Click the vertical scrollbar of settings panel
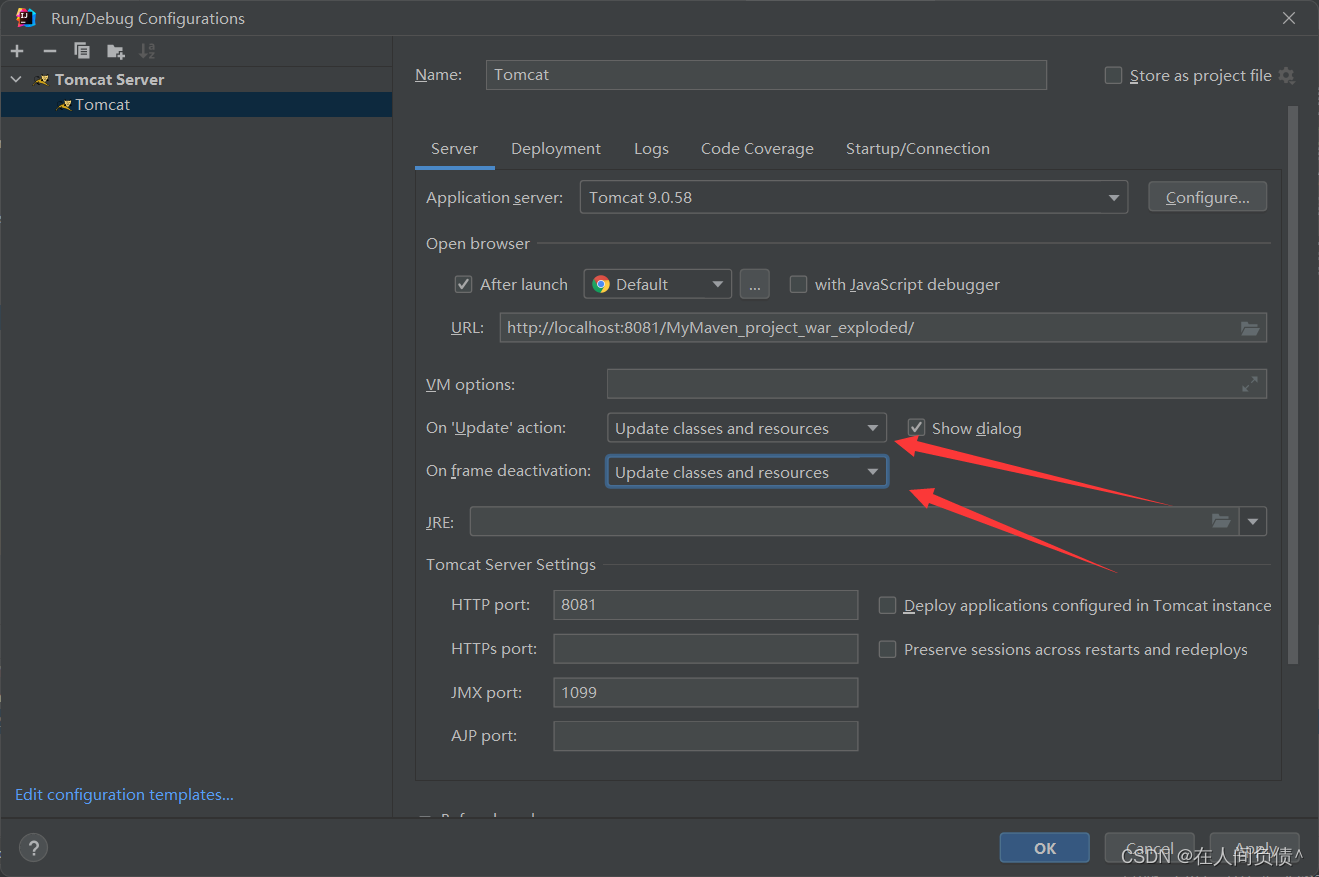Screen dimensions: 1319x877 (1293, 385)
